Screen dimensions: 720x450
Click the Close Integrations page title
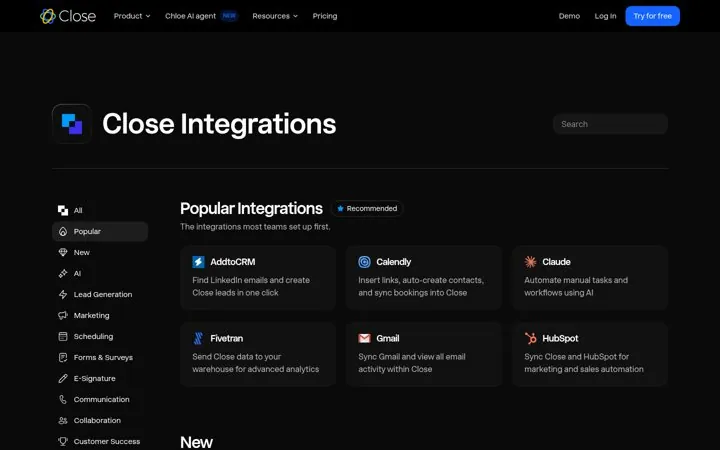[219, 124]
